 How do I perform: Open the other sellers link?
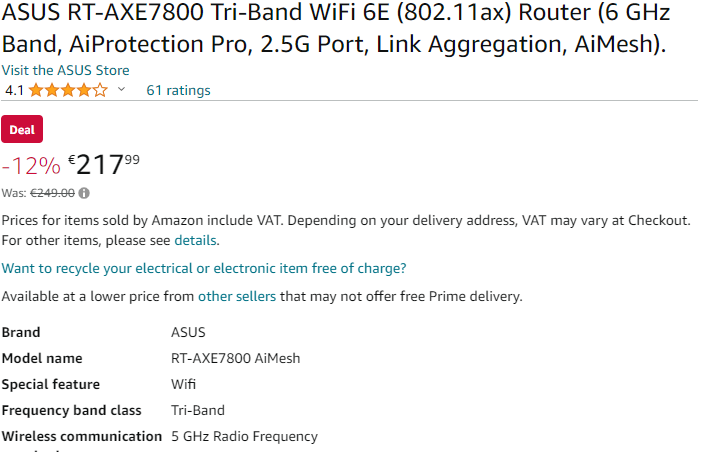pos(236,296)
